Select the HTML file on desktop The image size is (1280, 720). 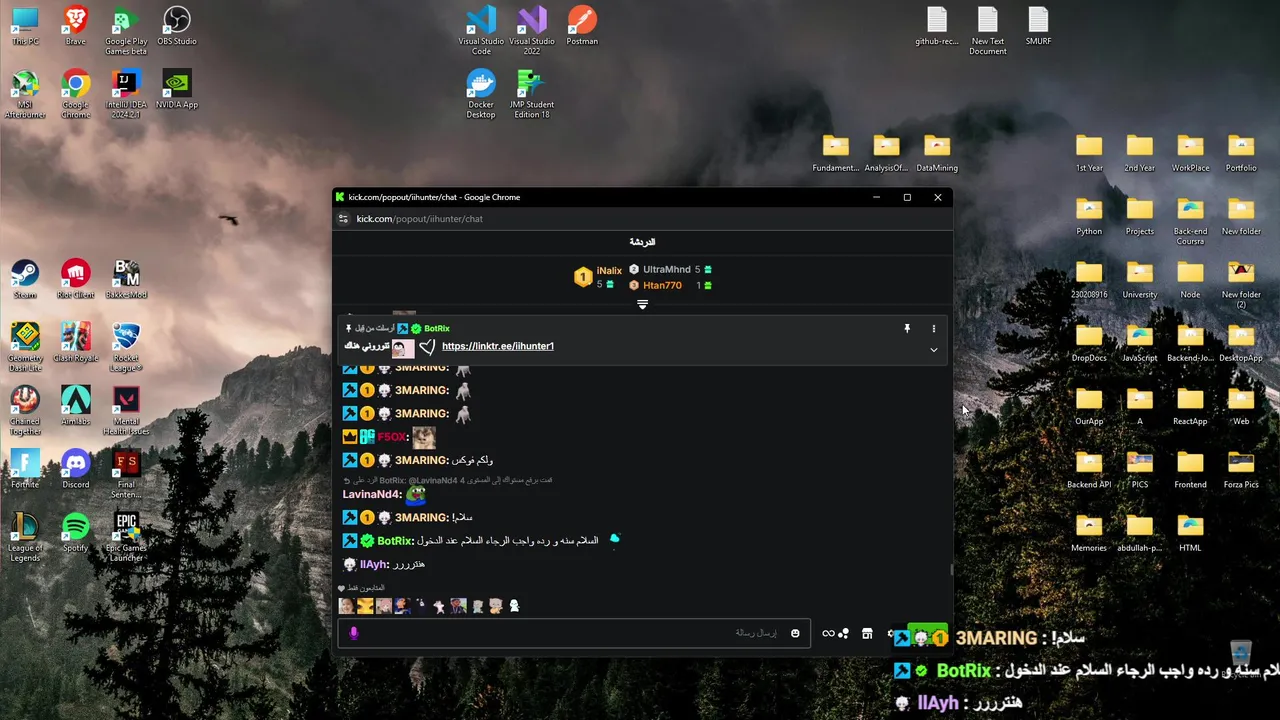1190,532
